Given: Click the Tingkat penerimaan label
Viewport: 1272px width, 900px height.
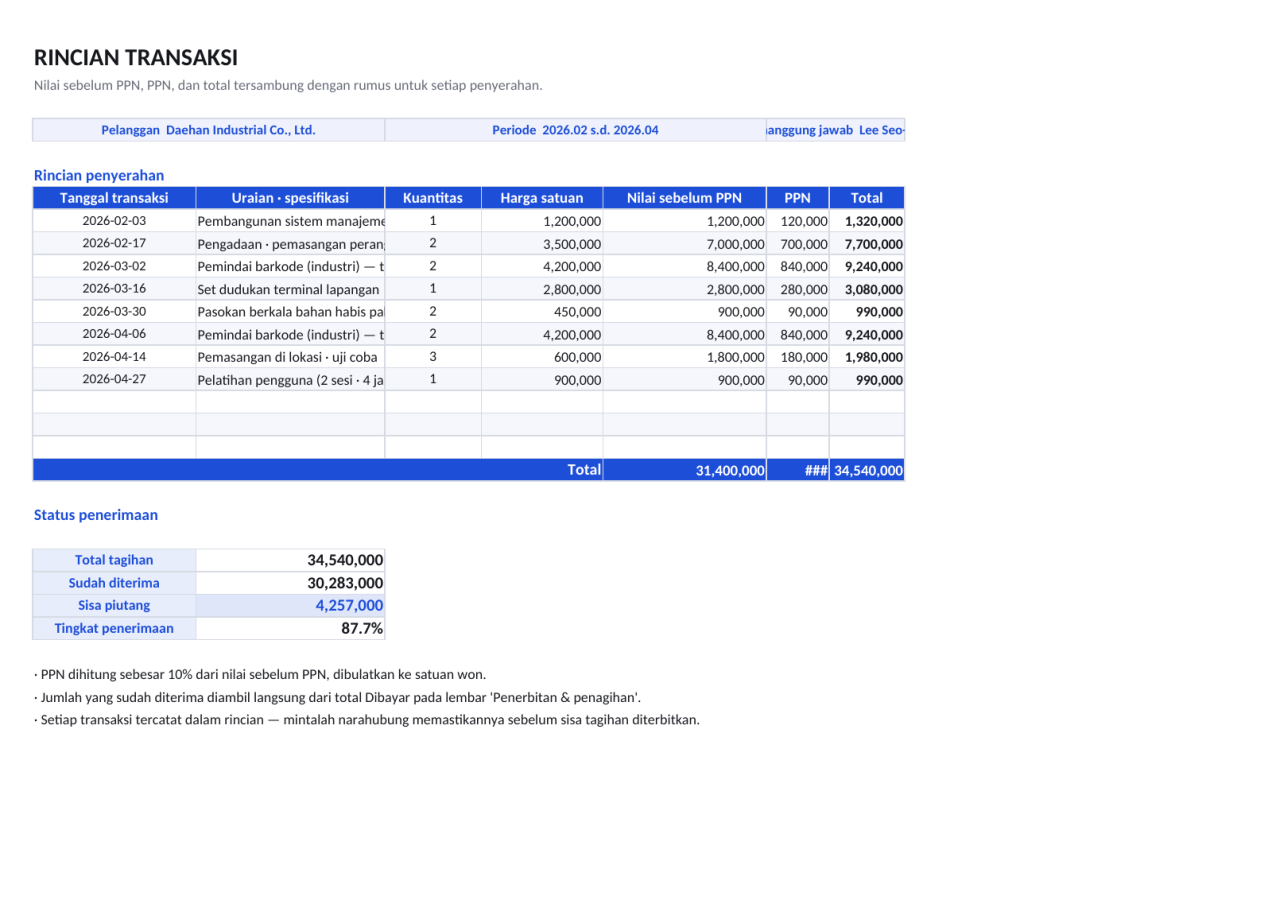Looking at the screenshot, I should point(114,628).
